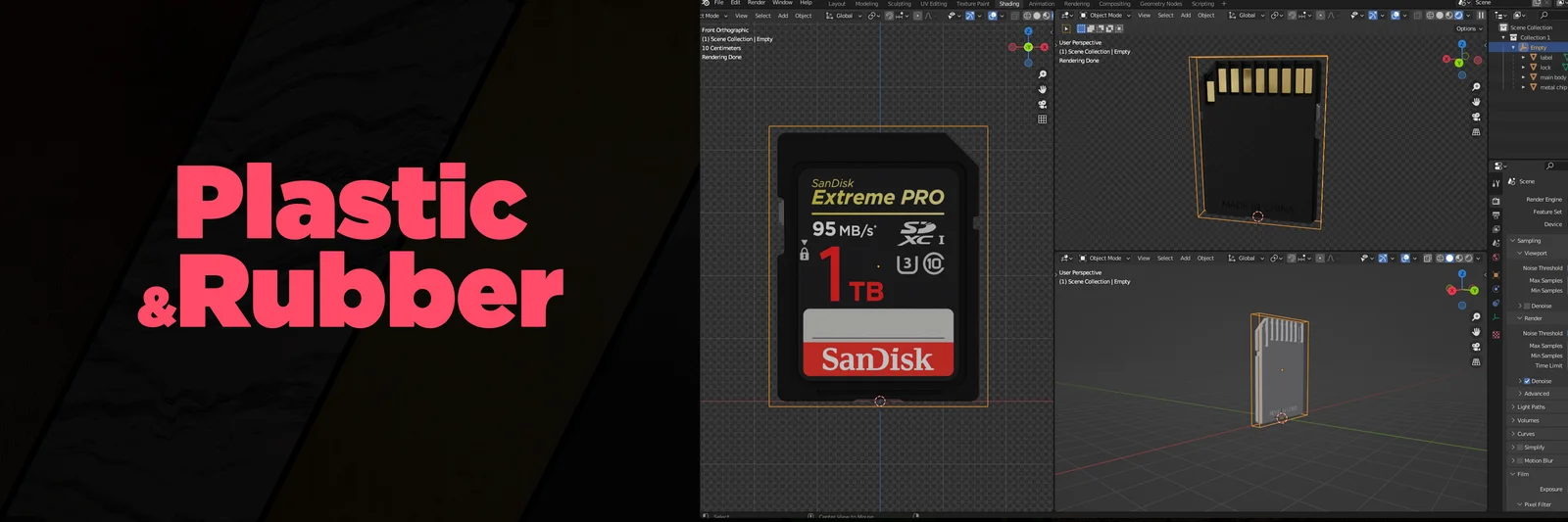Pause the render preview in the top-right viewport
The width and height of the screenshot is (1568, 522).
click(1481, 16)
